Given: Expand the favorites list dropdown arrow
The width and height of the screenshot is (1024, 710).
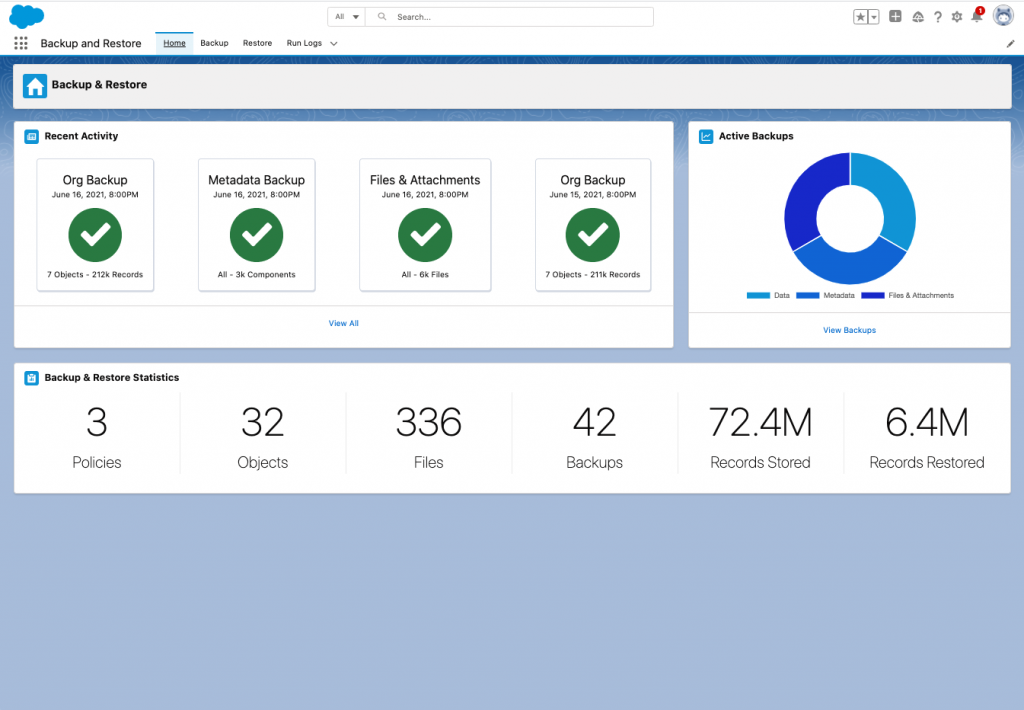Looking at the screenshot, I should 874,17.
